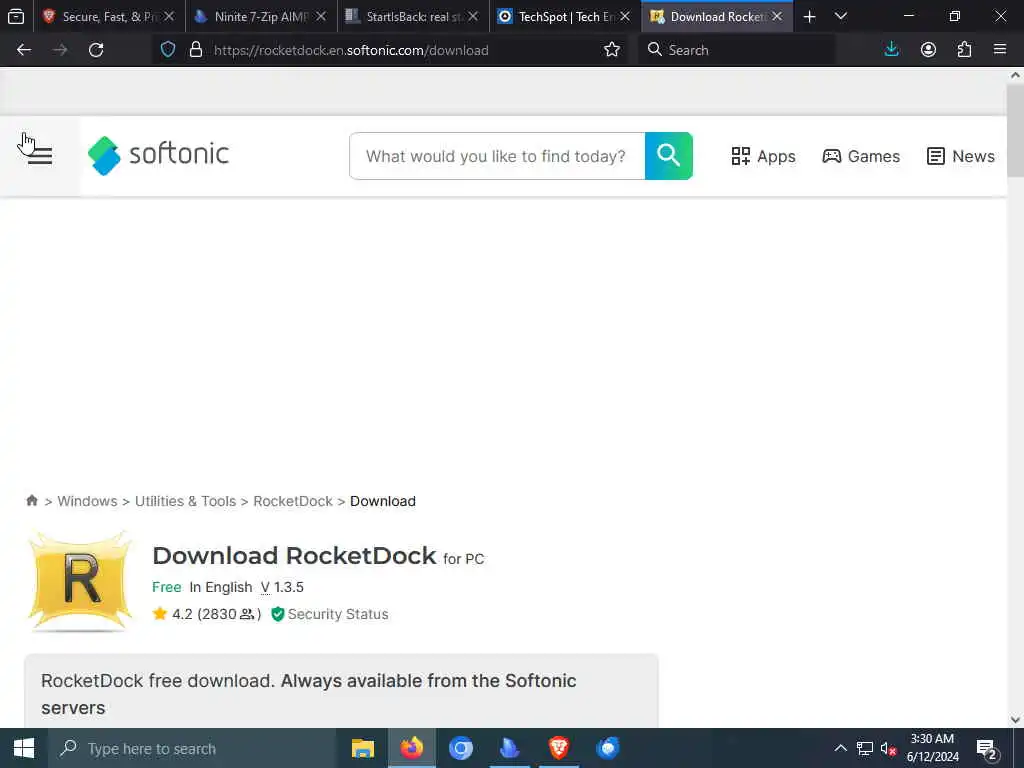Viewport: 1024px width, 768px height.
Task: Close the Download RocketDock tab
Action: click(x=776, y=16)
